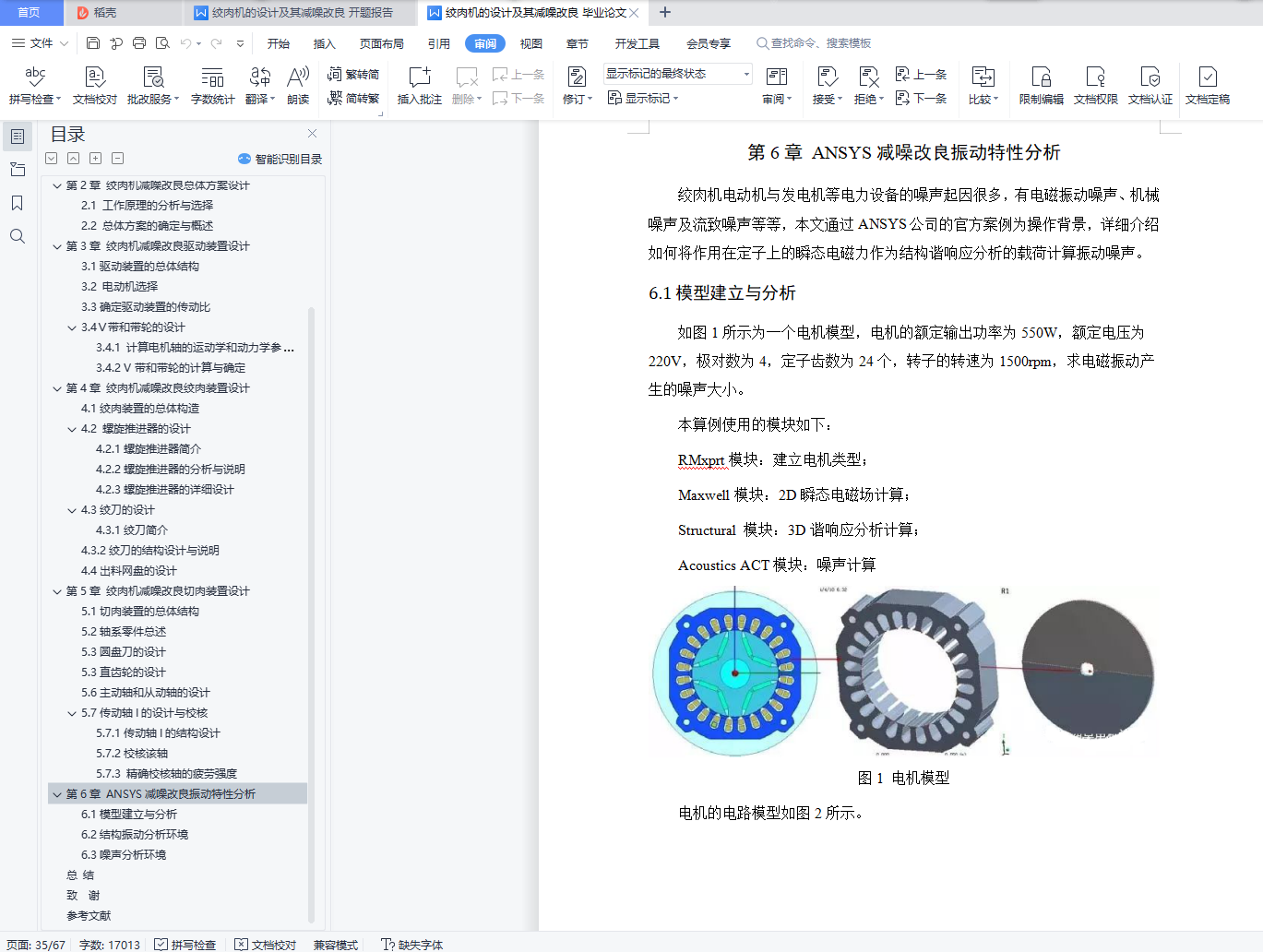Open 批改服务 correction service

pyautogui.click(x=153, y=85)
